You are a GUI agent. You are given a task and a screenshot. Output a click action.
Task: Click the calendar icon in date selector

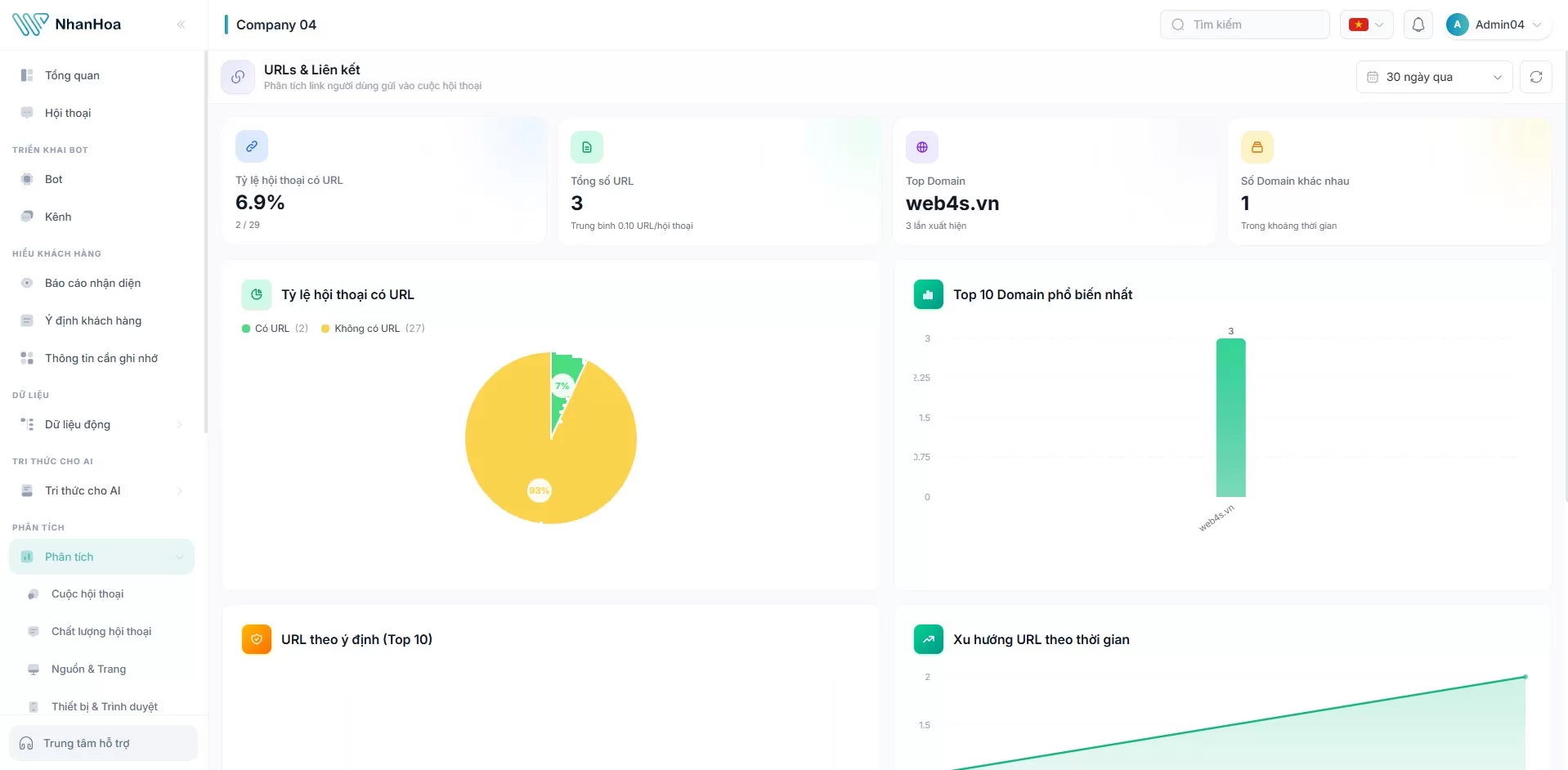point(1373,77)
